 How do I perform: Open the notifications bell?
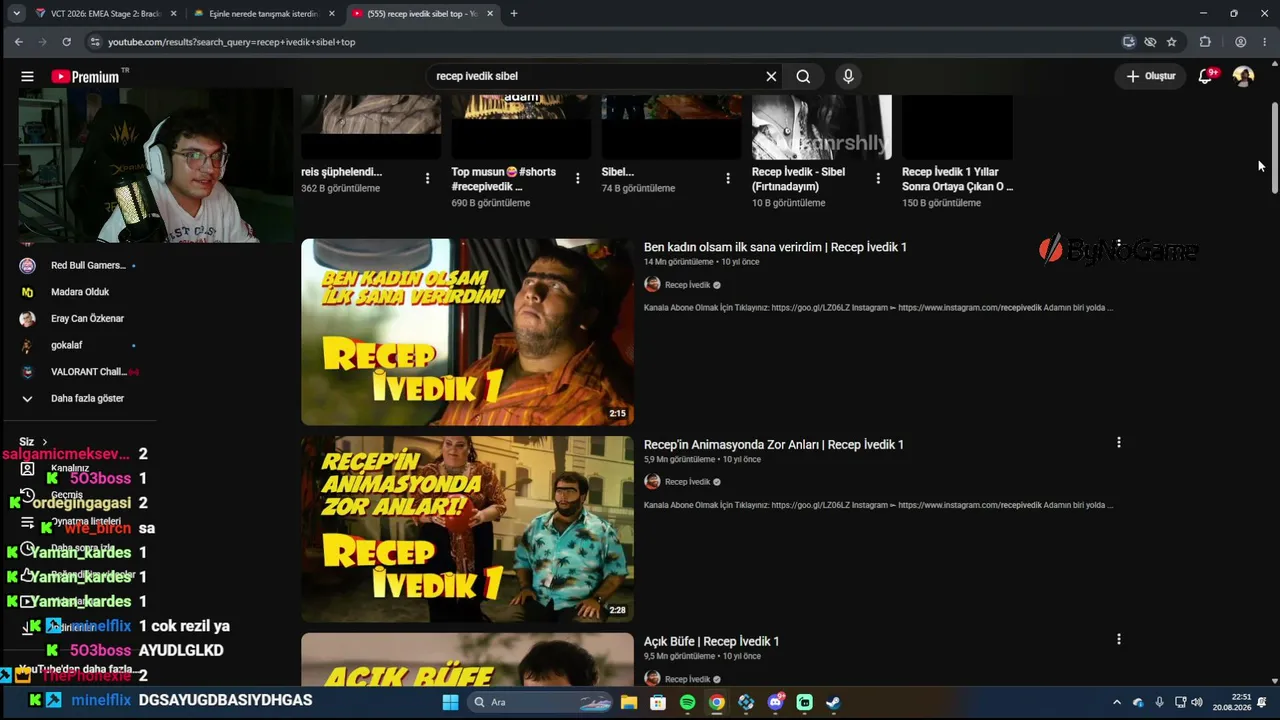(1206, 76)
